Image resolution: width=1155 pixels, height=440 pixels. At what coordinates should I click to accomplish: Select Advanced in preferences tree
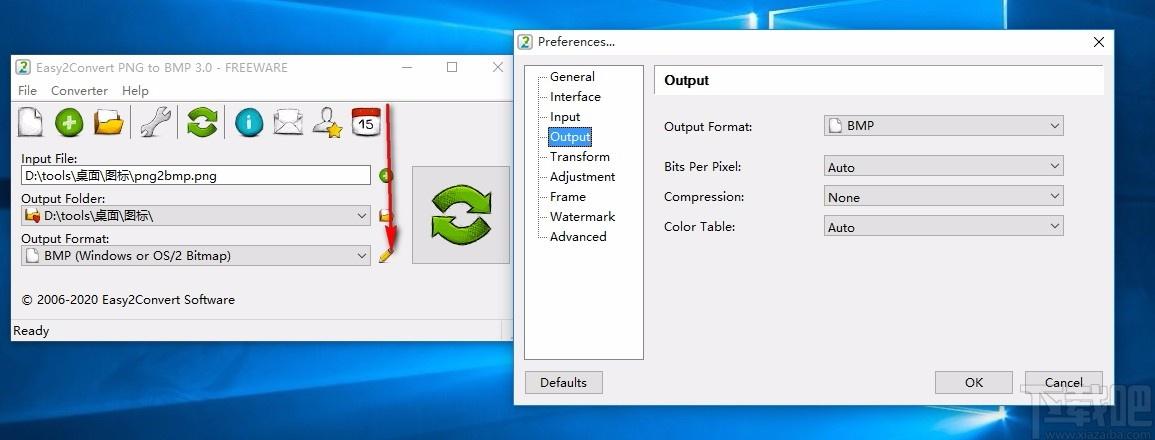coord(578,237)
